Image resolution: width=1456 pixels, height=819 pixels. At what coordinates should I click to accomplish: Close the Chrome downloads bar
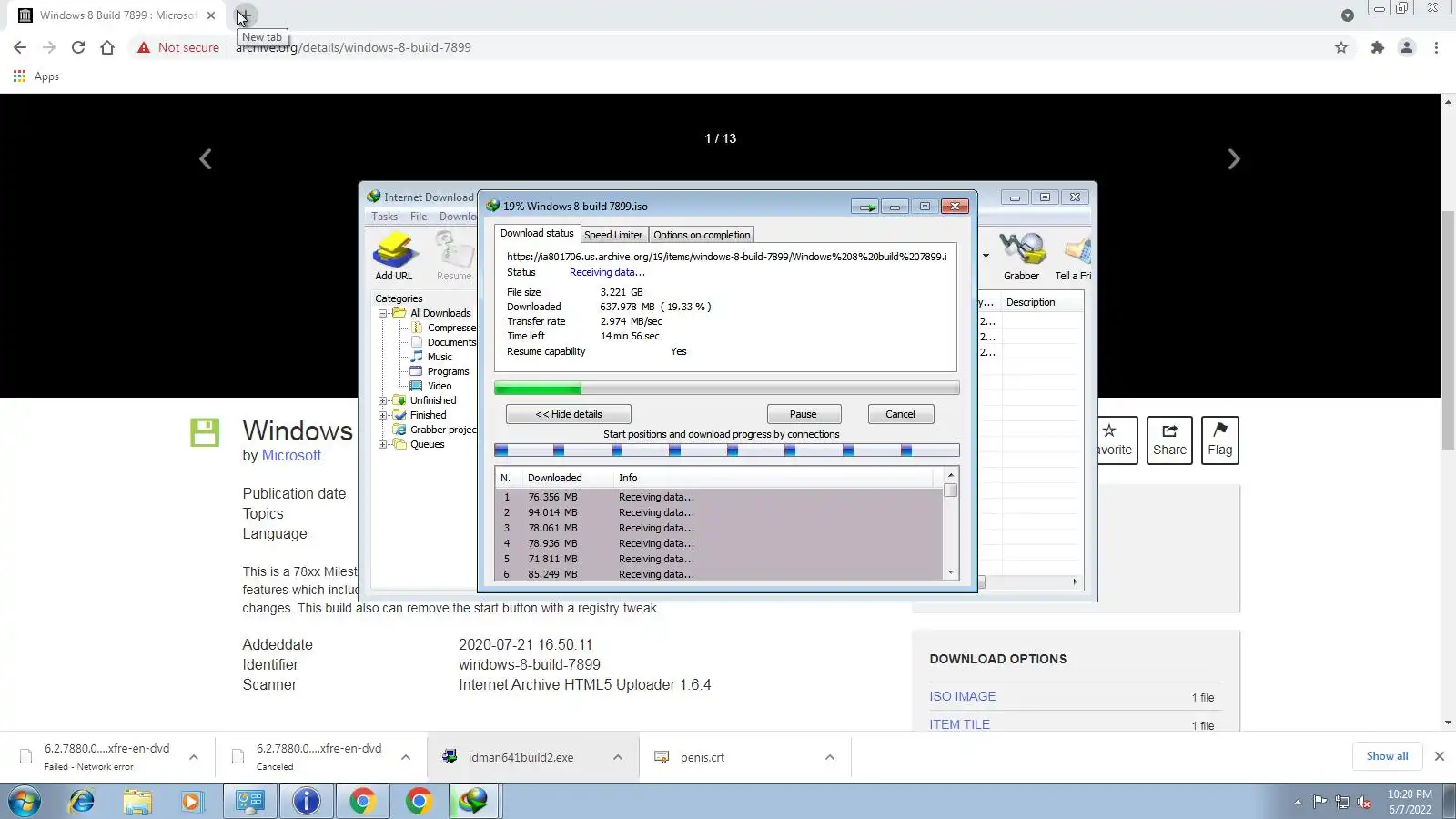point(1440,756)
